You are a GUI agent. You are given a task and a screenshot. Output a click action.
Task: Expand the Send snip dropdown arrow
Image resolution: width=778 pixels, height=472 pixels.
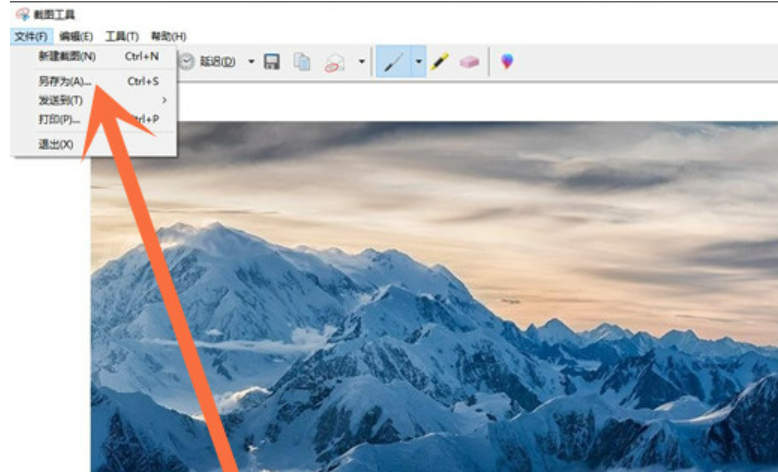(361, 62)
